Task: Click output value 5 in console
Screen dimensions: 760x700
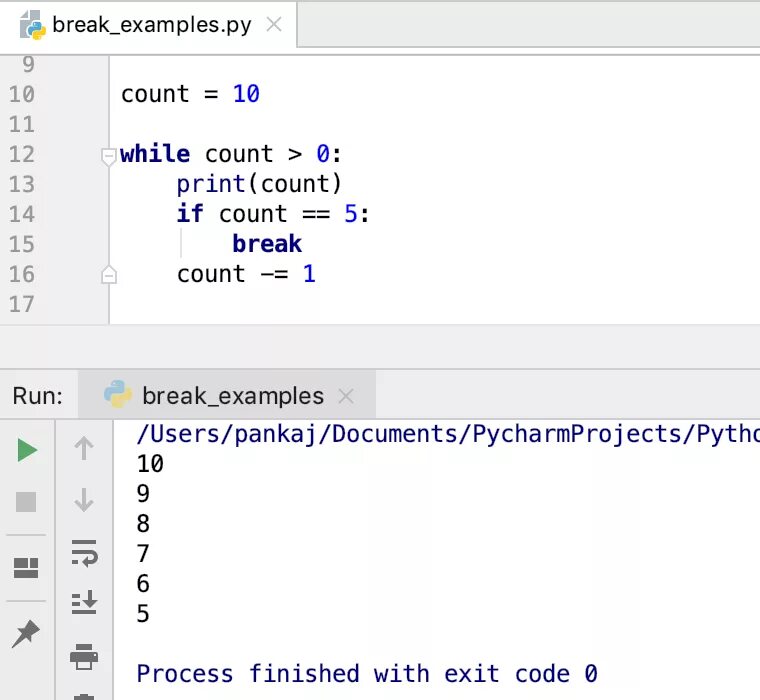Action: [143, 614]
